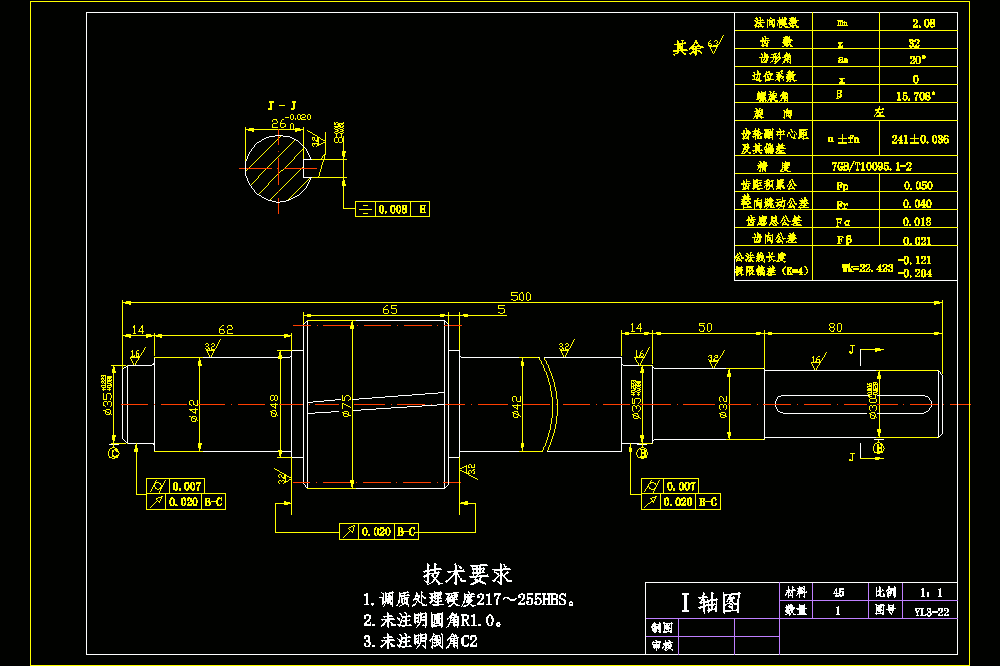This screenshot has height=666, width=1000.
Task: Click the tolerance value '0.021'
Action: [917, 241]
